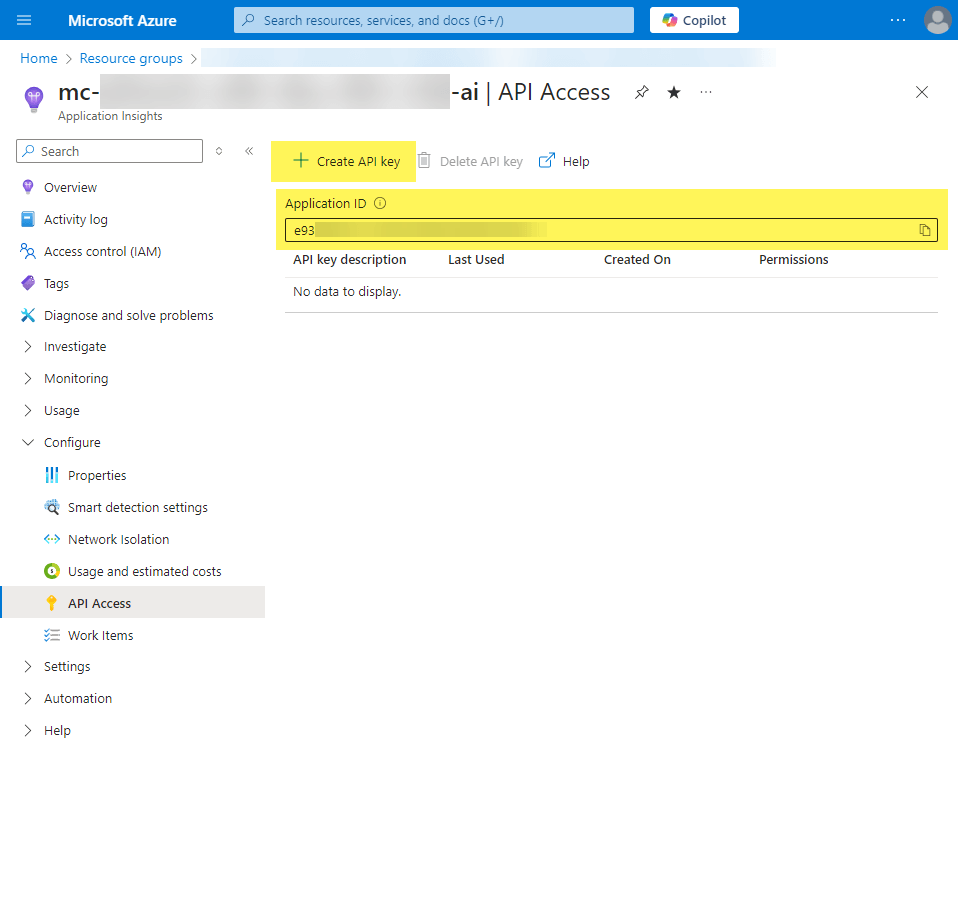Open the Azure portal hamburger menu

(x=25, y=20)
